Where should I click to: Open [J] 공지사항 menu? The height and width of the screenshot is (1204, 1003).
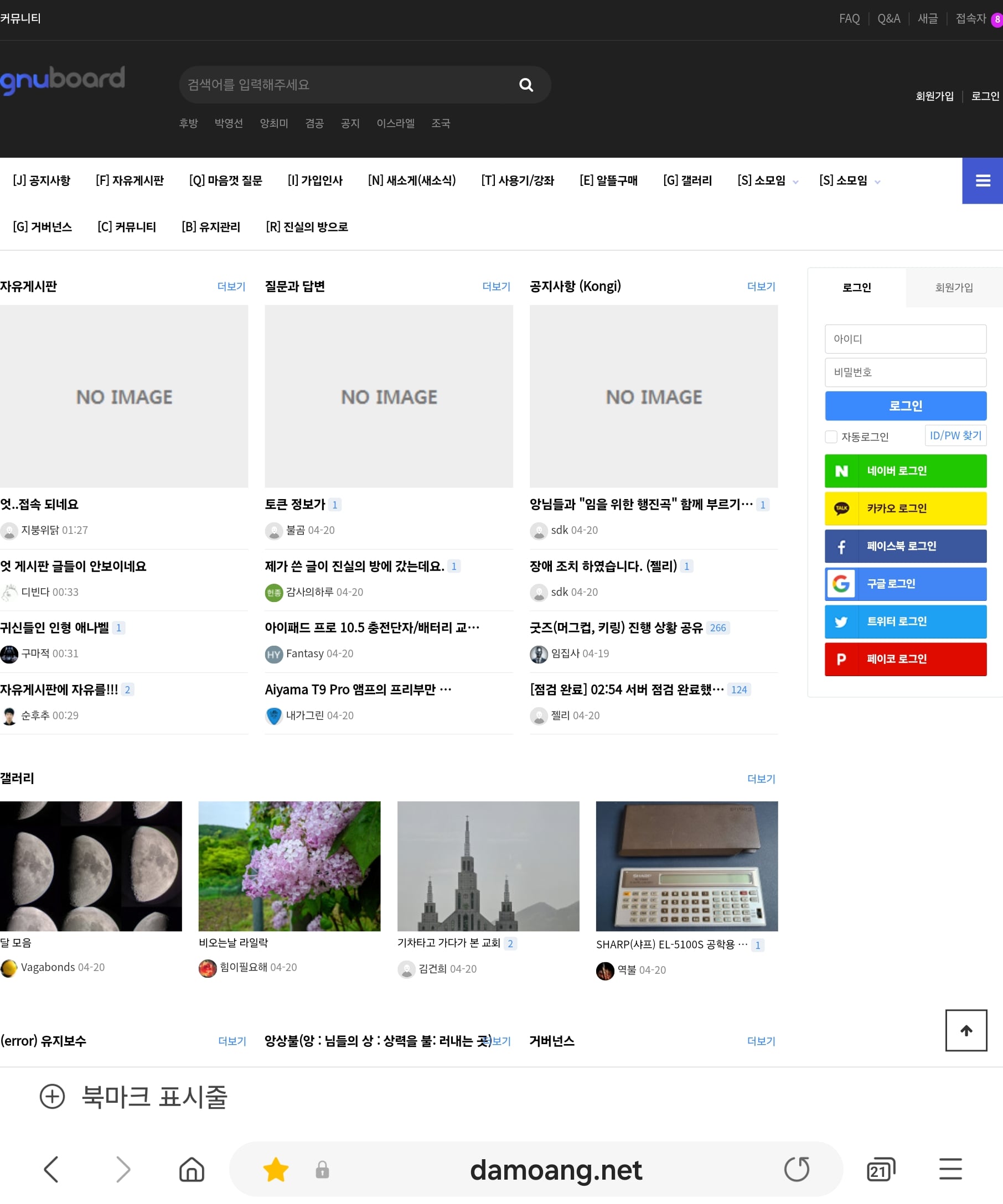pyautogui.click(x=42, y=180)
